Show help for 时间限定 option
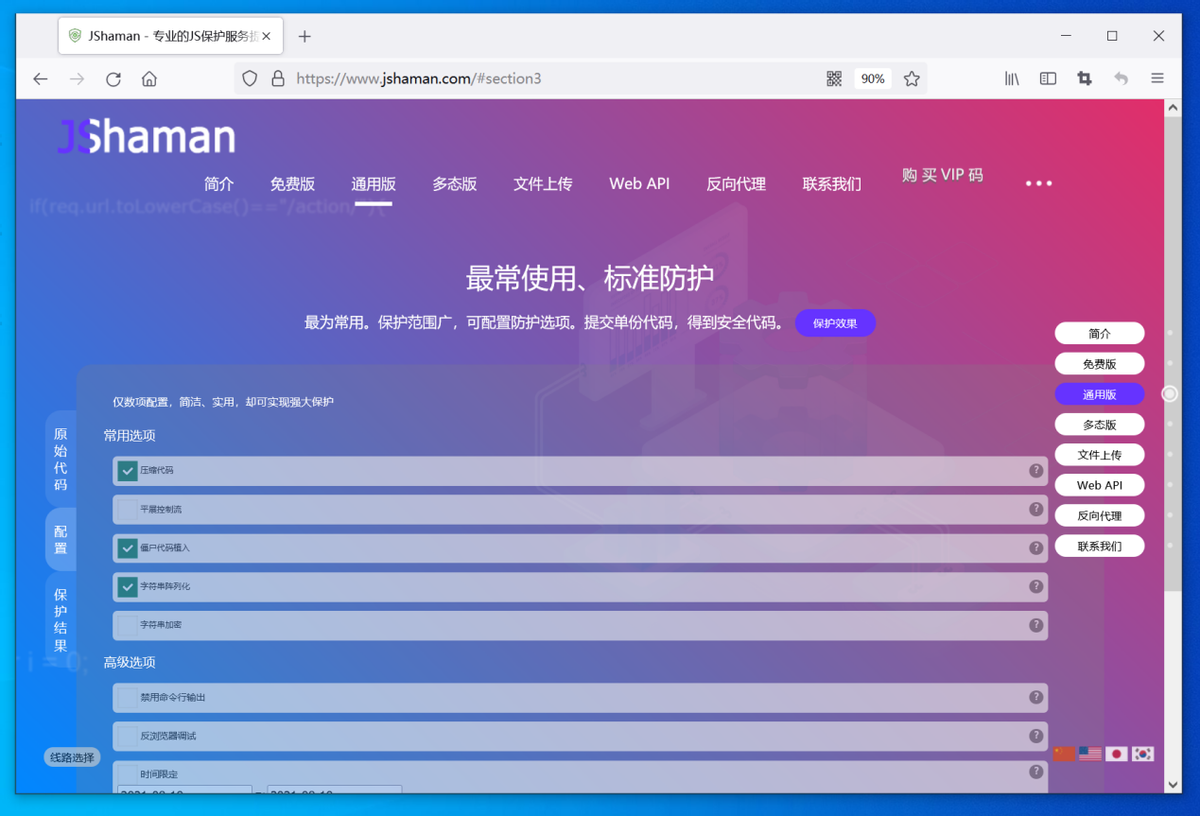Image resolution: width=1200 pixels, height=816 pixels. point(1036,772)
